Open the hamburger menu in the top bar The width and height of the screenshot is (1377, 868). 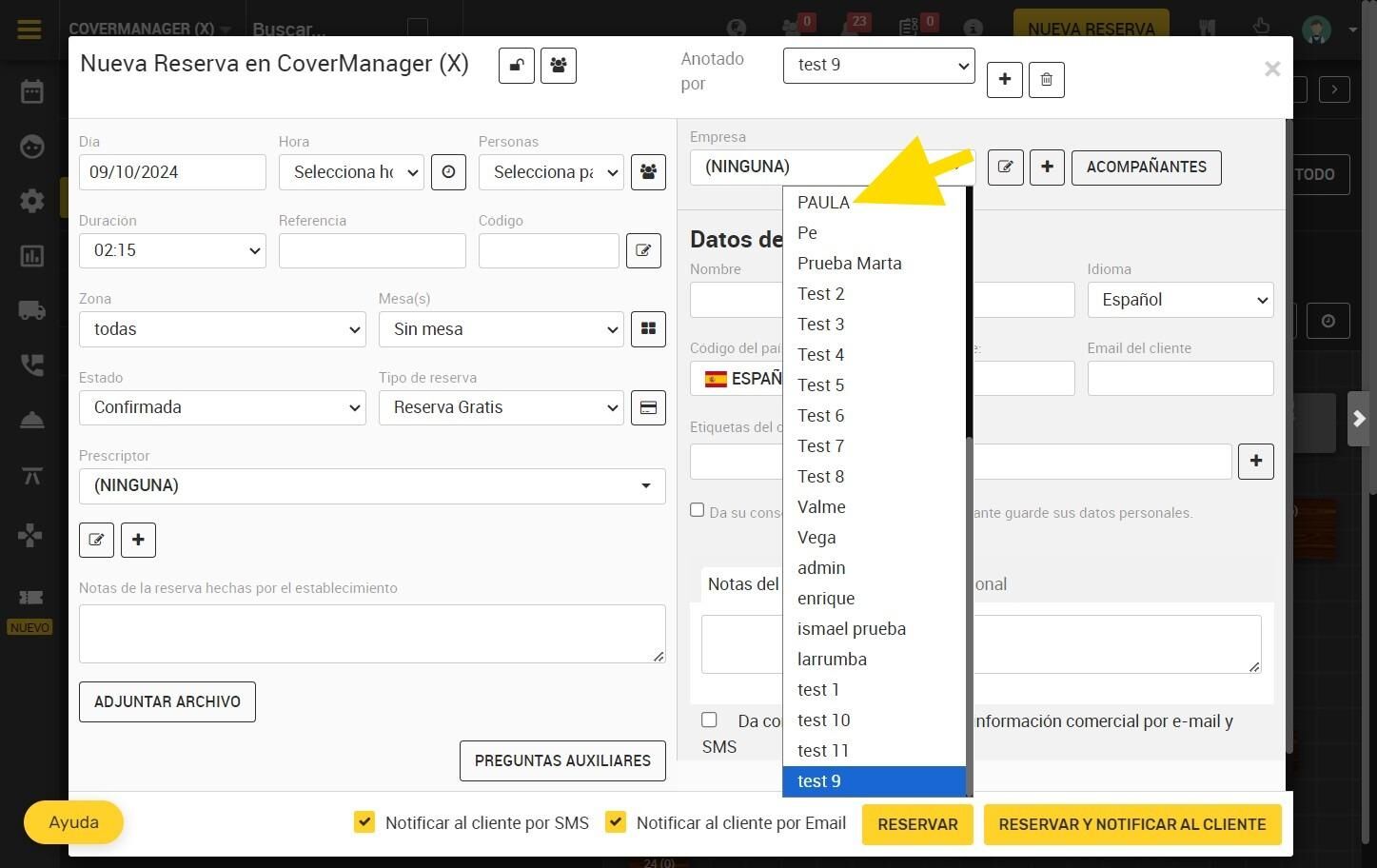click(x=30, y=29)
